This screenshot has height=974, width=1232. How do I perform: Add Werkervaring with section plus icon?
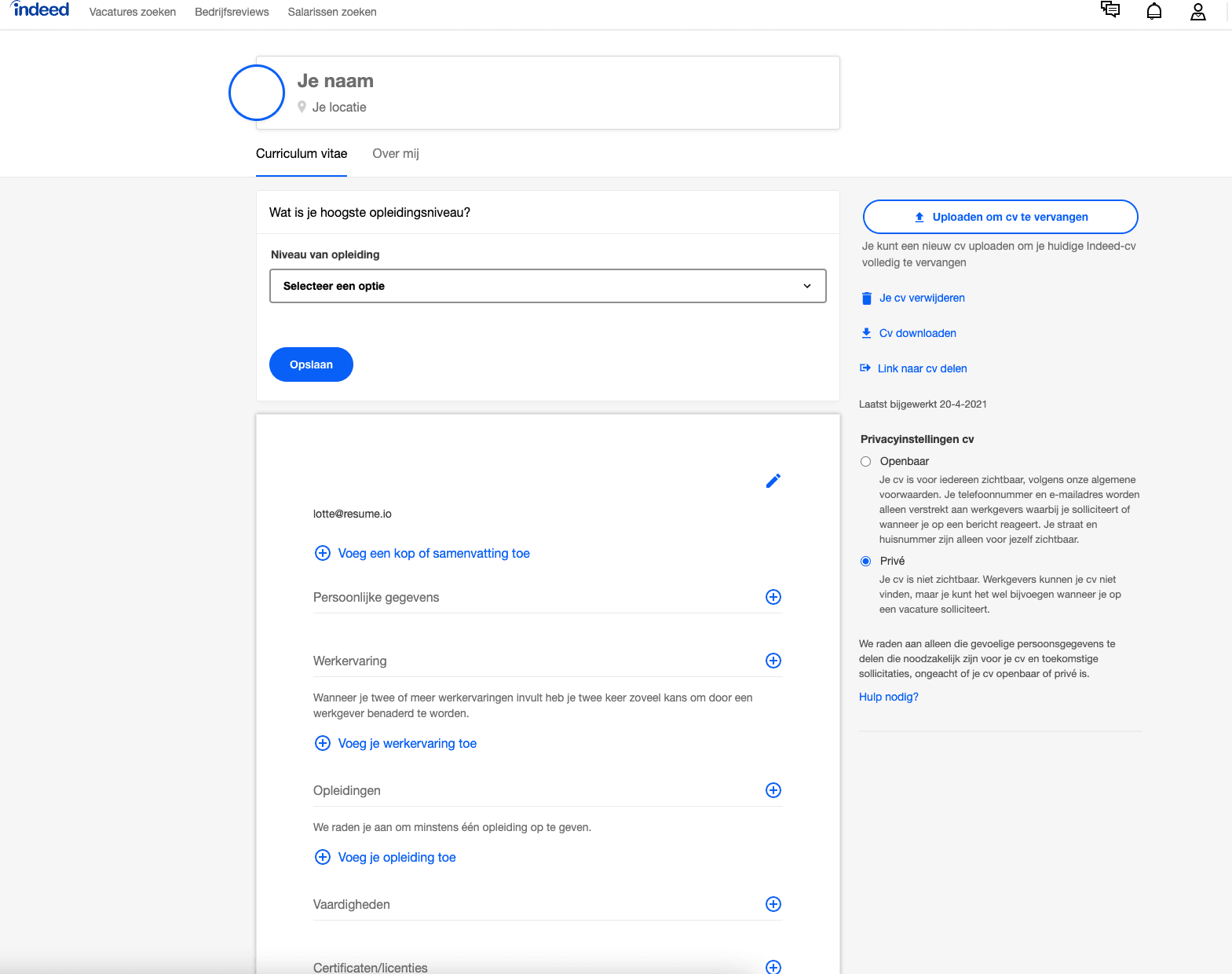773,661
